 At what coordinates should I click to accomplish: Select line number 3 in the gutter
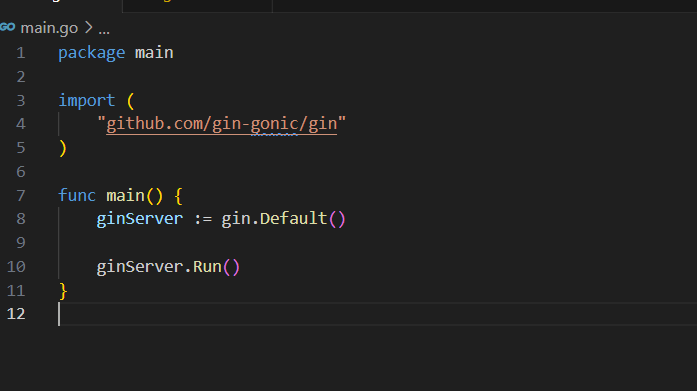click(x=20, y=100)
